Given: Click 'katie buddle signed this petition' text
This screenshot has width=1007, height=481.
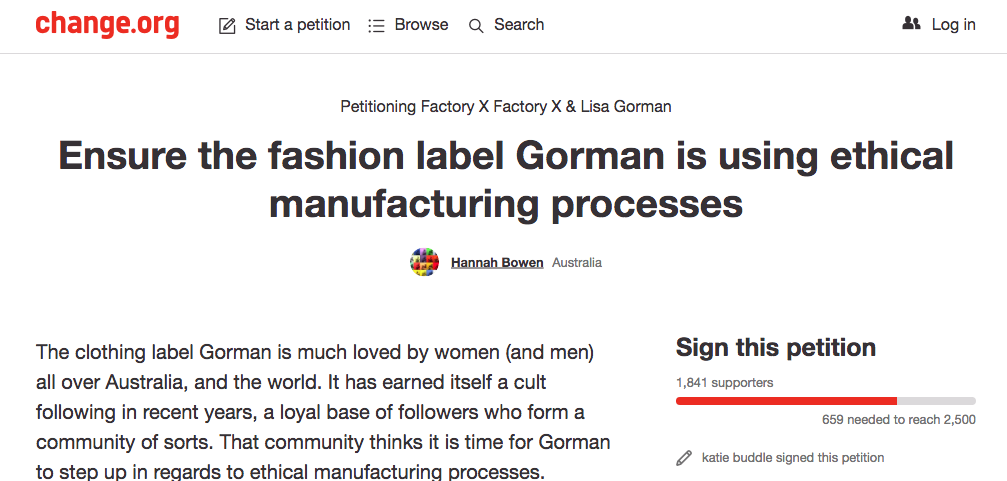Looking at the screenshot, I should (793, 458).
